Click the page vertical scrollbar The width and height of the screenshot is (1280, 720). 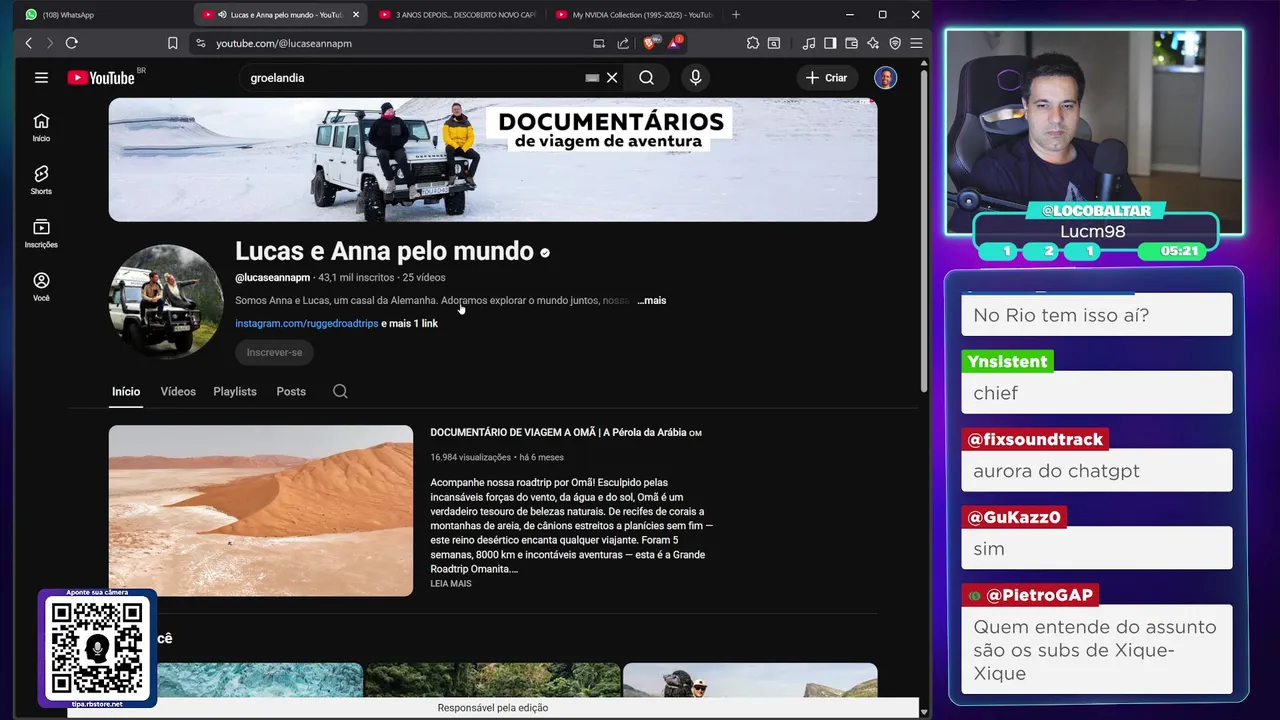pyautogui.click(x=924, y=230)
